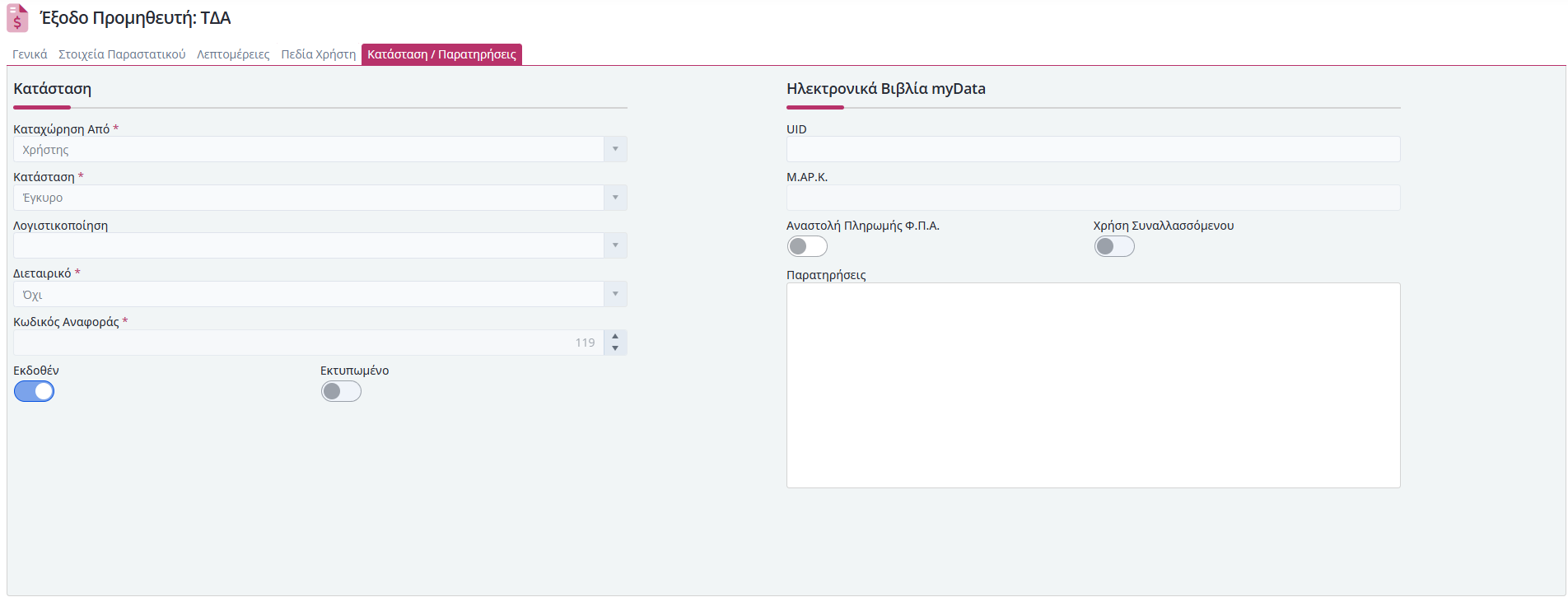Go to Πεδία Χρήστη tab

319,54
